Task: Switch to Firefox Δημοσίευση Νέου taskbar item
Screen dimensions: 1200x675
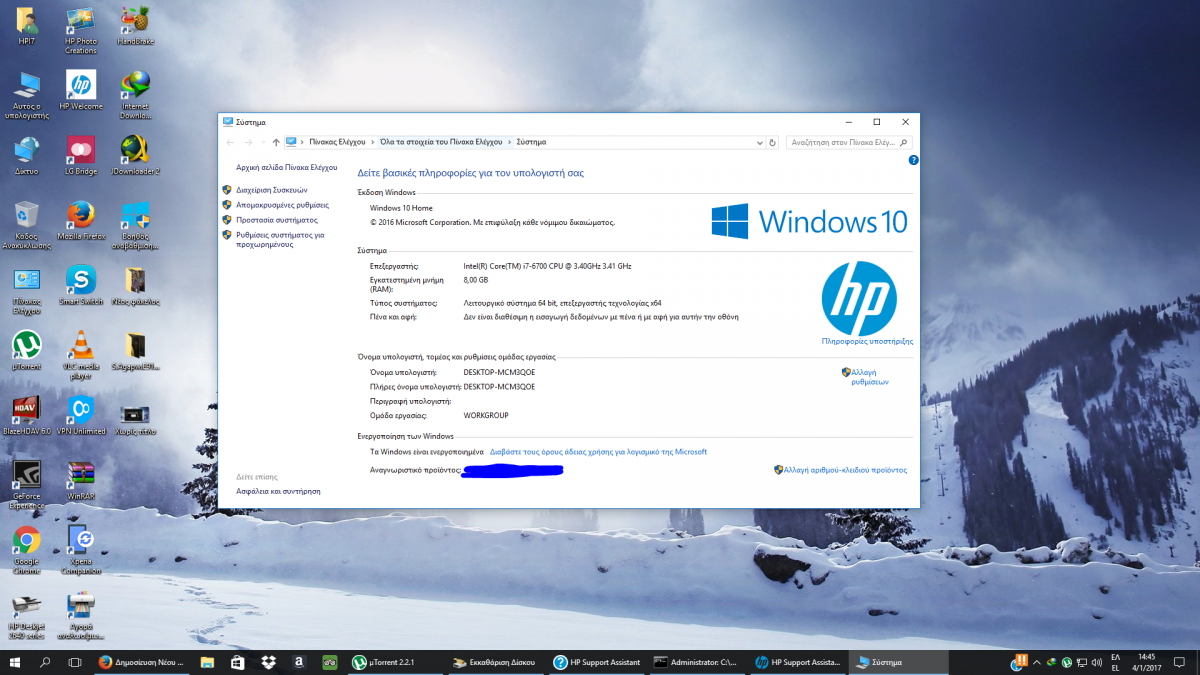Action: 142,662
